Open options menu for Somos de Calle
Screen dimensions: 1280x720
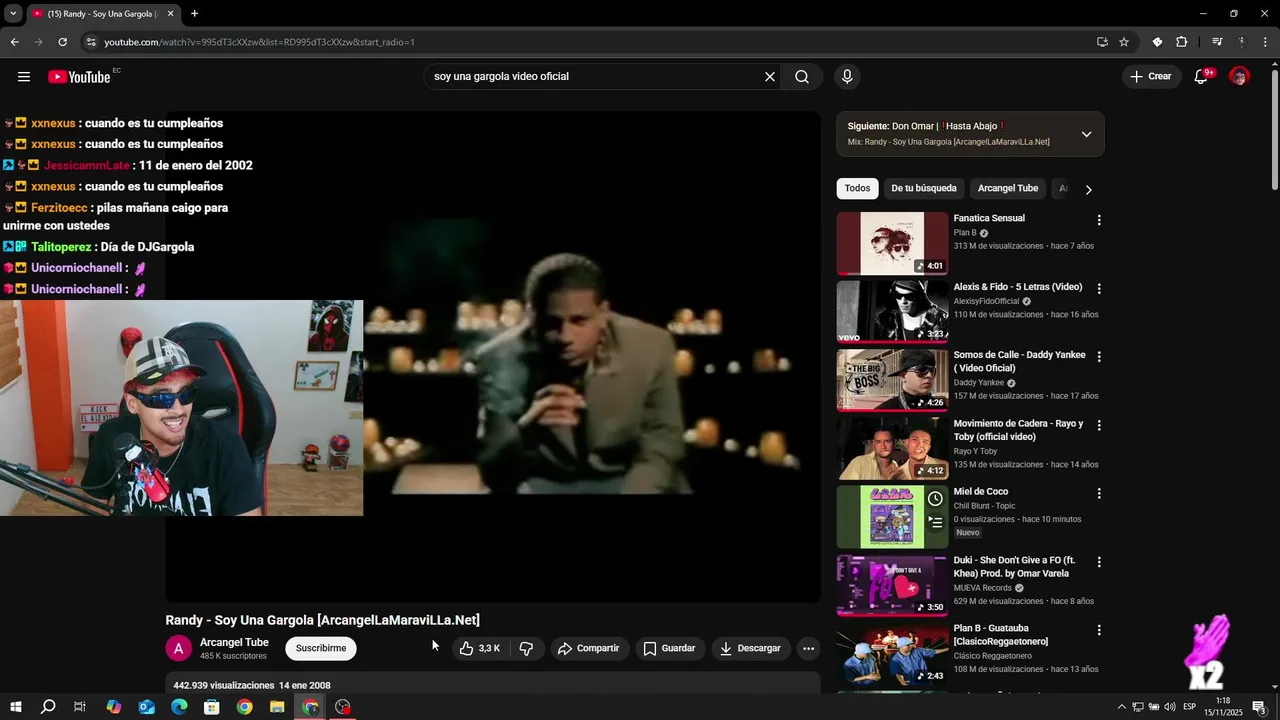click(x=1099, y=357)
